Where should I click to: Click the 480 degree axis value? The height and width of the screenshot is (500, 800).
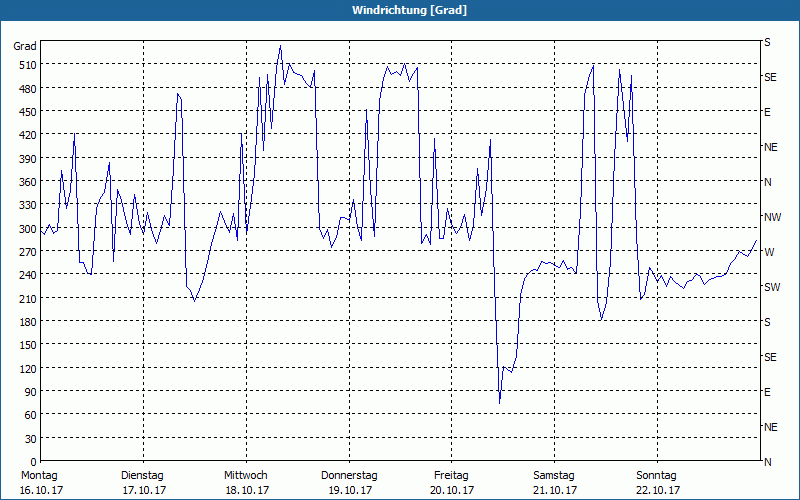tap(28, 89)
